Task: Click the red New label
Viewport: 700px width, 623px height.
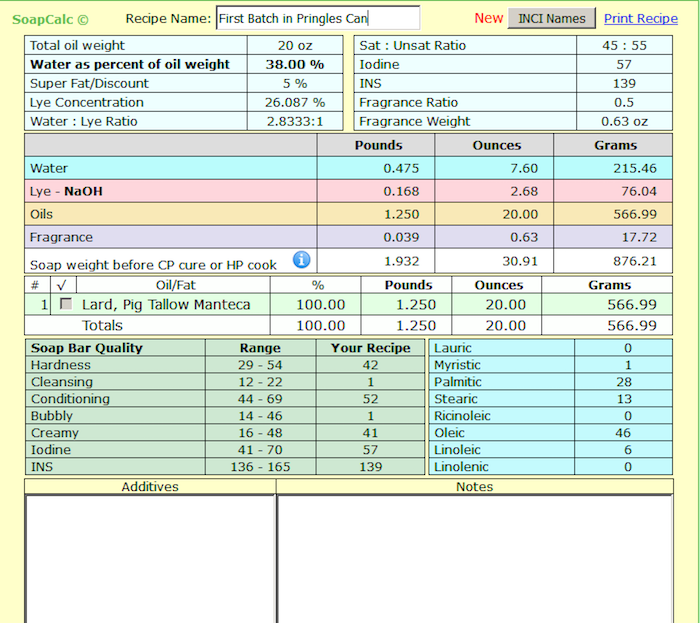Action: tap(489, 18)
